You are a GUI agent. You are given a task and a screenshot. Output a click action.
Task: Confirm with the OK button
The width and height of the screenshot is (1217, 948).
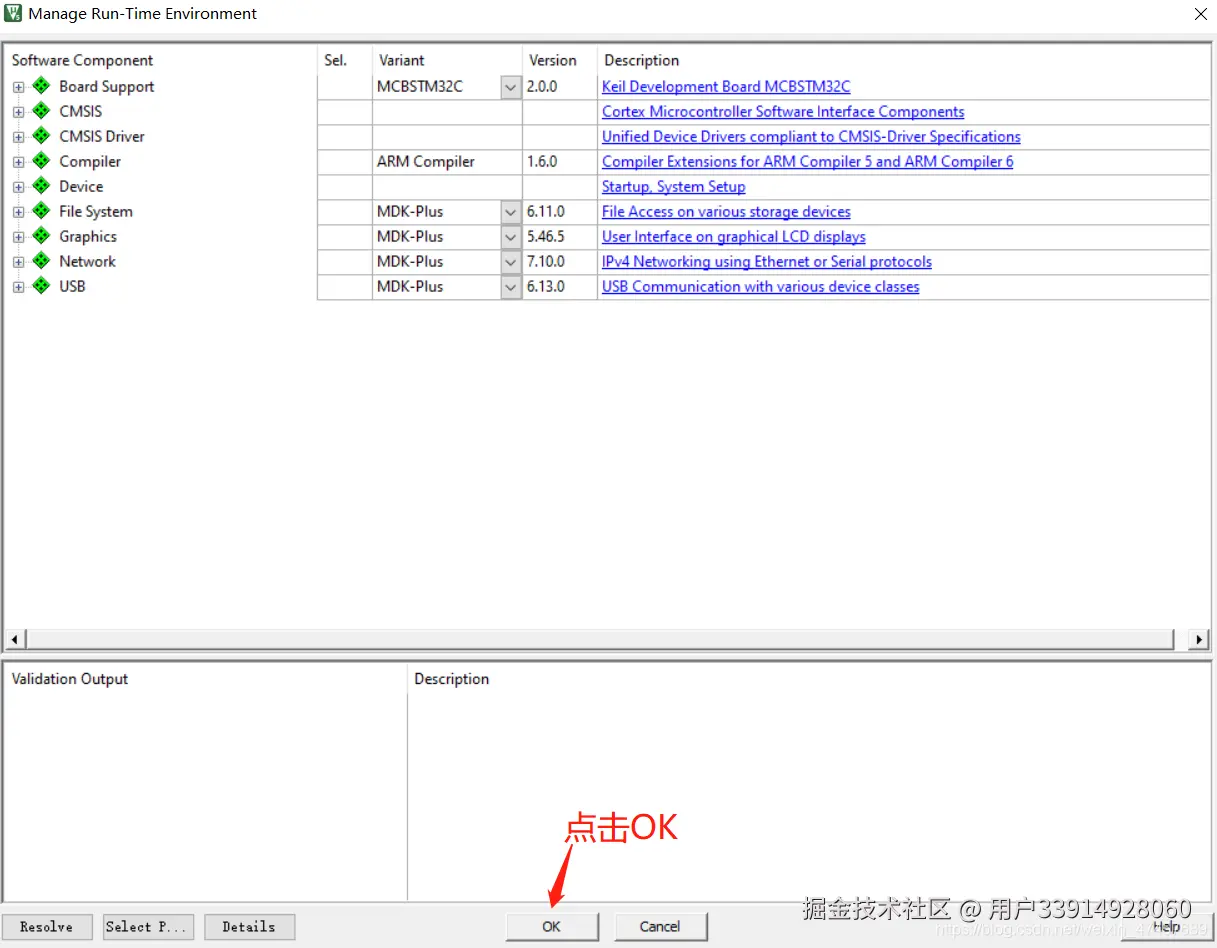pos(552,927)
